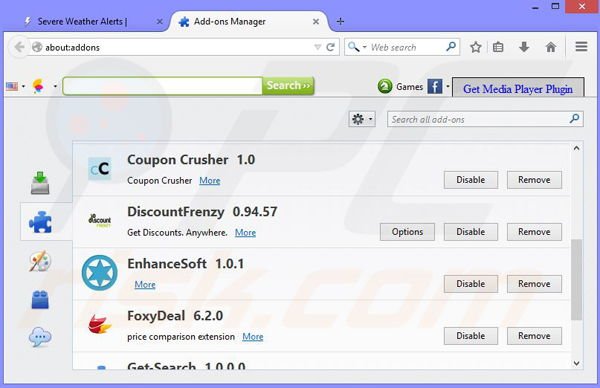Viewport: 600px width, 388px height.
Task: Expand dropdown next to colorful toolbar logo
Action: click(x=55, y=86)
